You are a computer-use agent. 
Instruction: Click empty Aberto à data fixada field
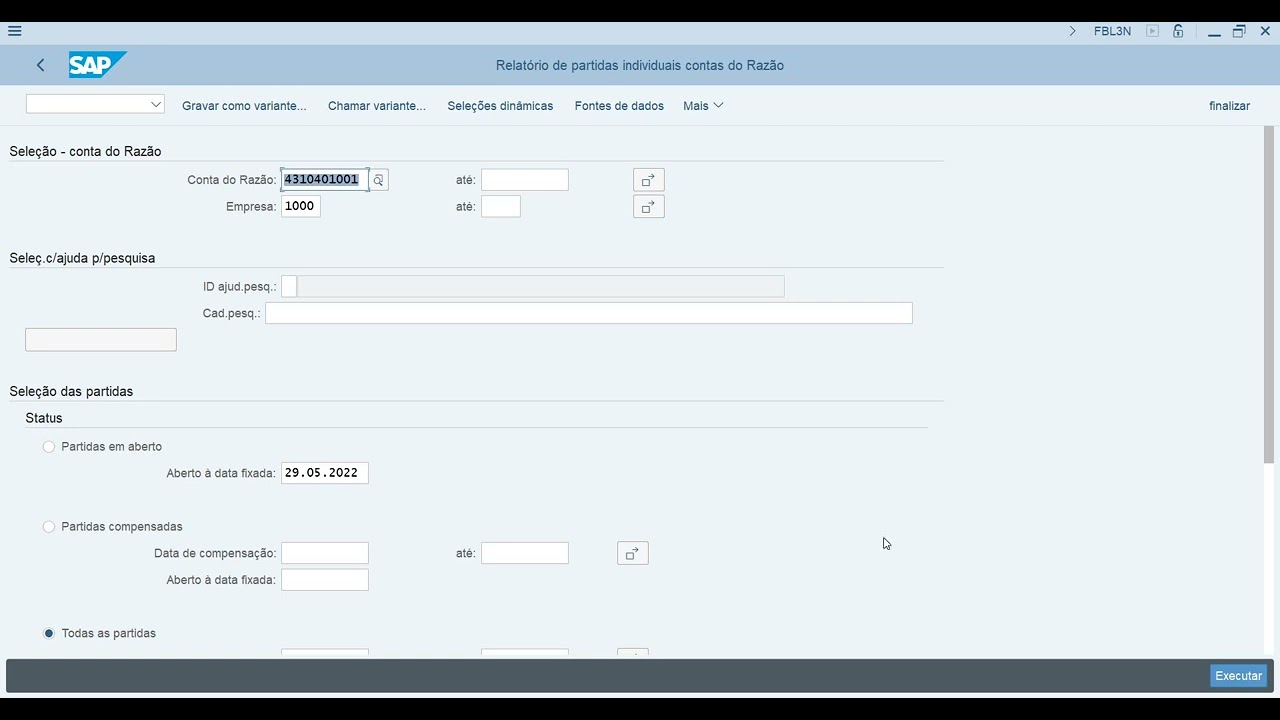pyautogui.click(x=325, y=580)
